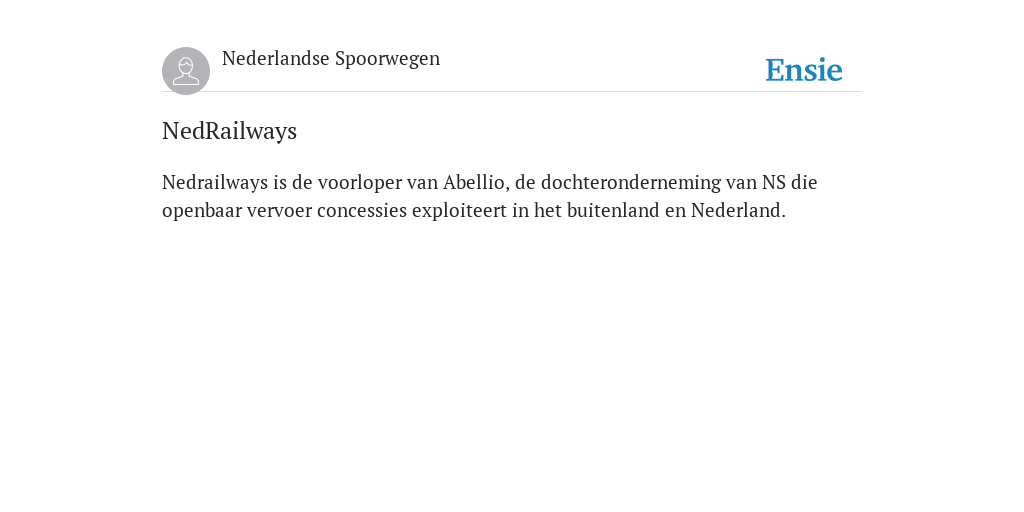The height and width of the screenshot is (512, 1024).
Task: Click the person silhouette inside the avatar
Action: pyautogui.click(x=186, y=72)
